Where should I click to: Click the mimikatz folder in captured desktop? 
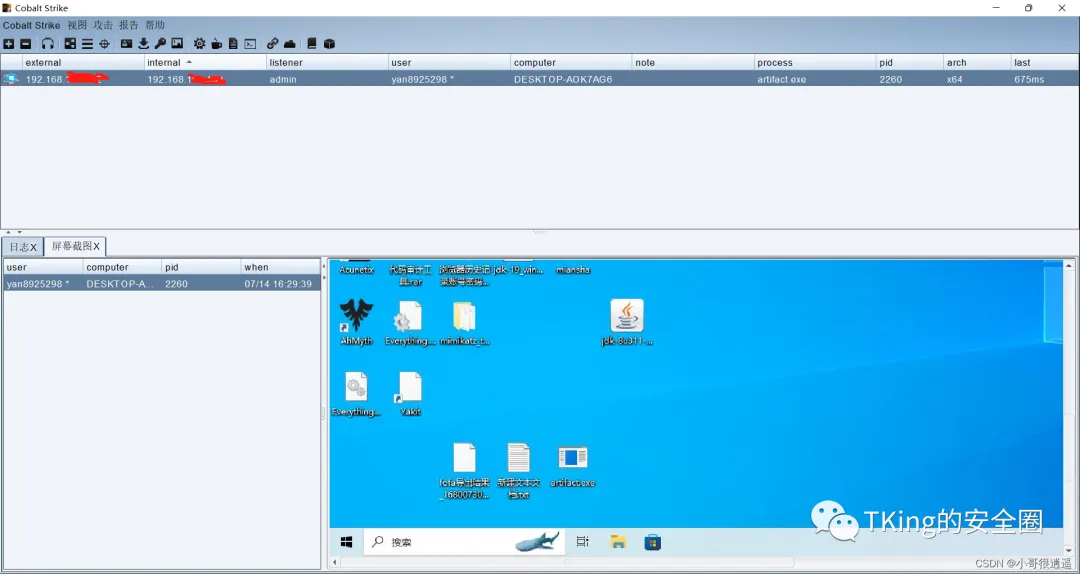(464, 322)
